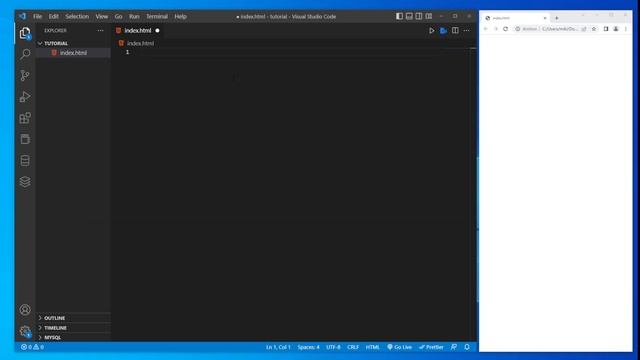
Task: Go forward in the browser window
Action: (x=496, y=29)
